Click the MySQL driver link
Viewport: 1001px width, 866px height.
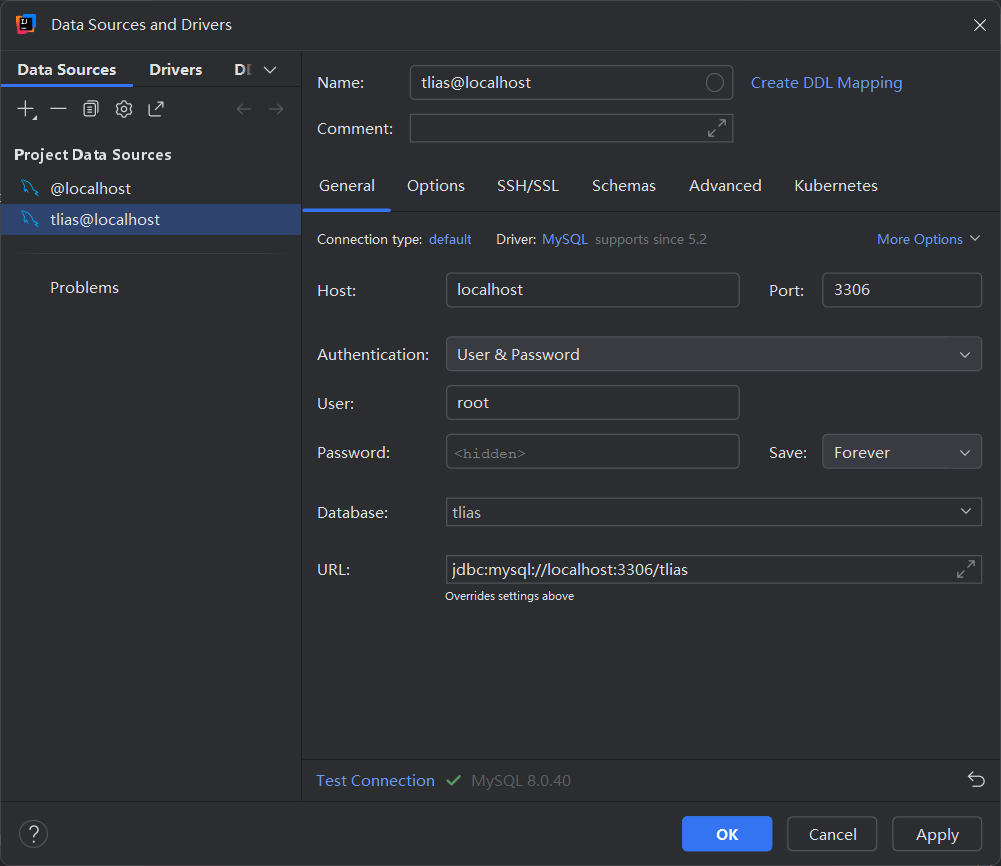click(565, 239)
